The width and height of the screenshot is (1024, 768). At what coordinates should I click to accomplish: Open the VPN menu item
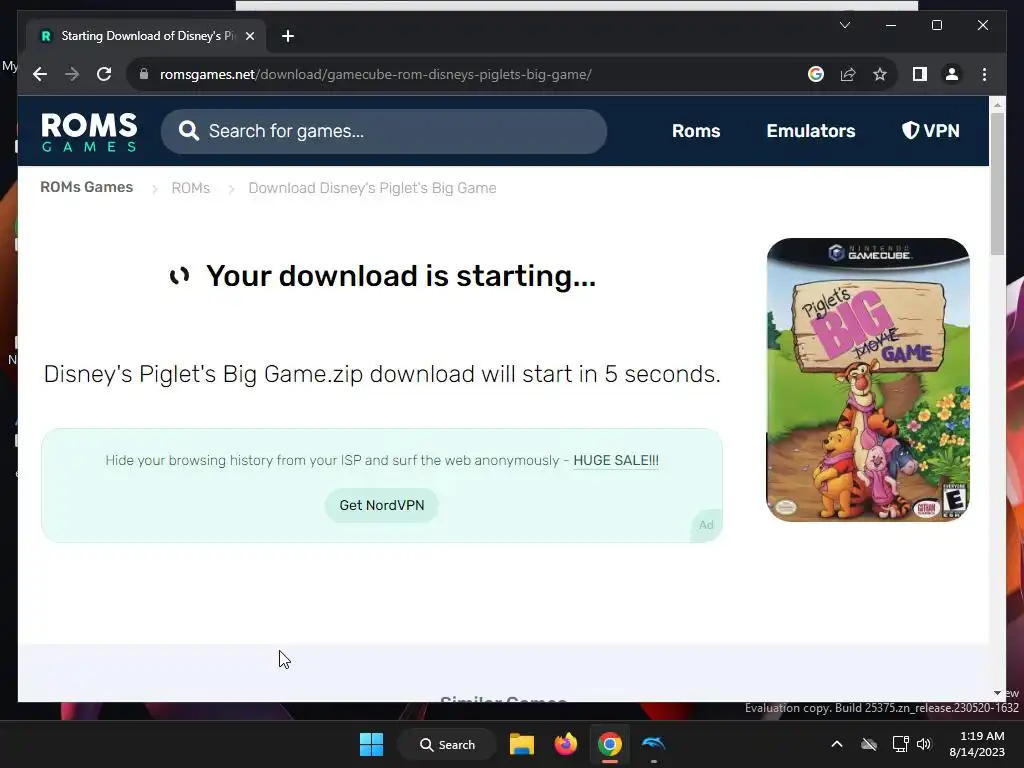[931, 131]
